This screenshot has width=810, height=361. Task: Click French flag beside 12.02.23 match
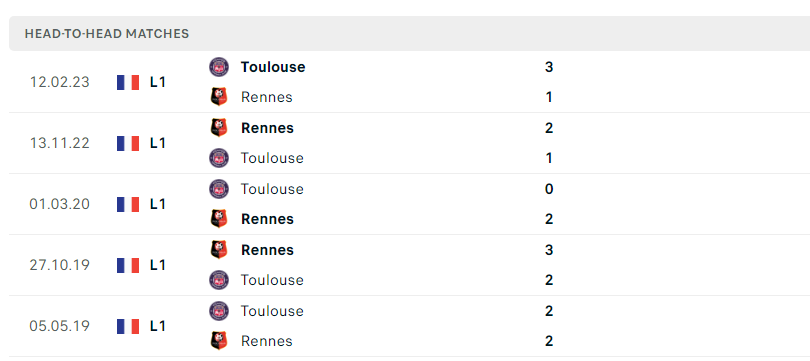128,83
